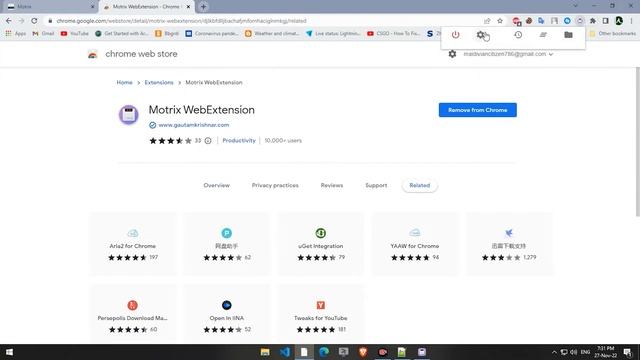640x360 pixels.
Task: Open downloads folder icon in popup
Action: pos(568,35)
